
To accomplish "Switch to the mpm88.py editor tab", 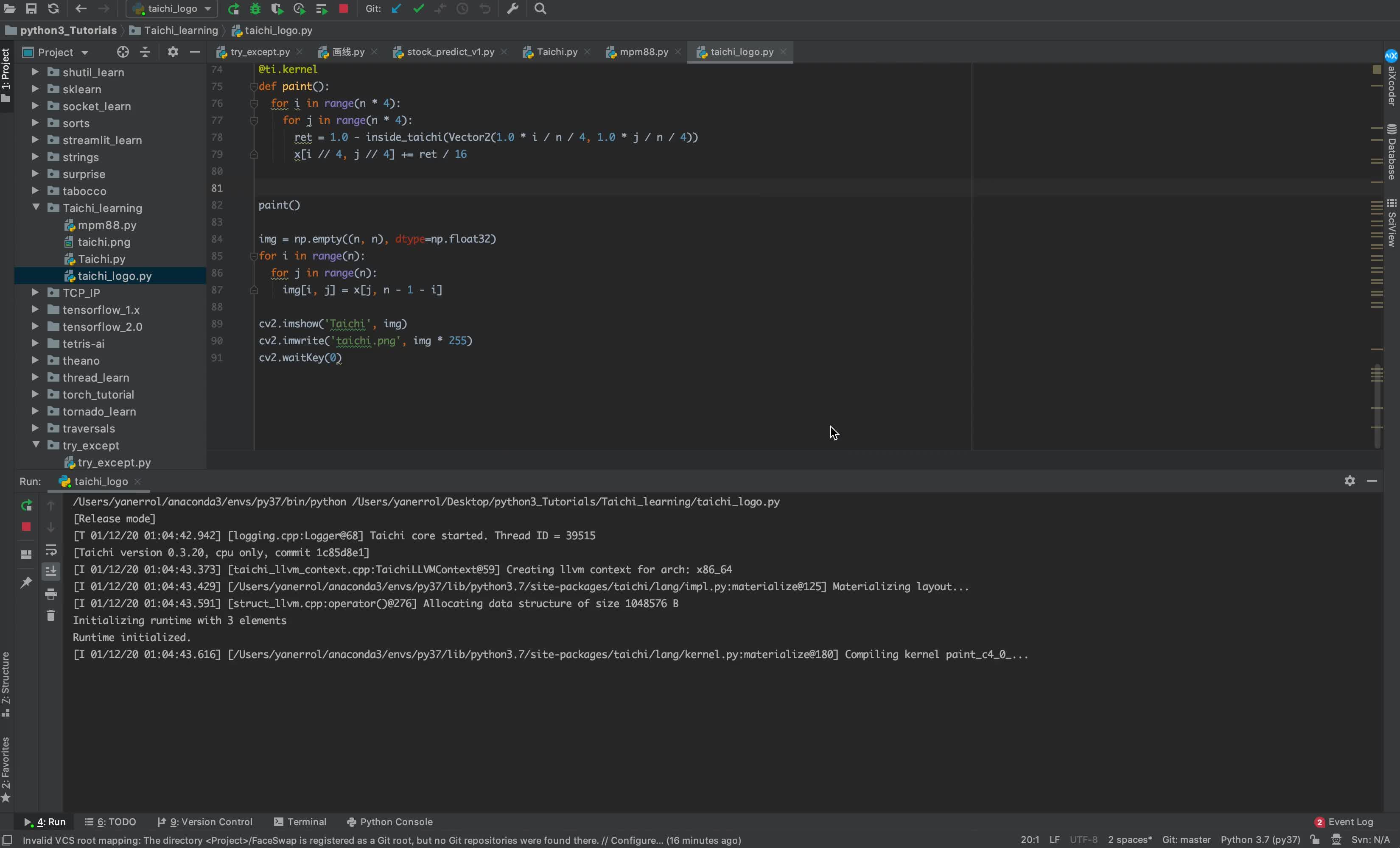I will tap(643, 52).
